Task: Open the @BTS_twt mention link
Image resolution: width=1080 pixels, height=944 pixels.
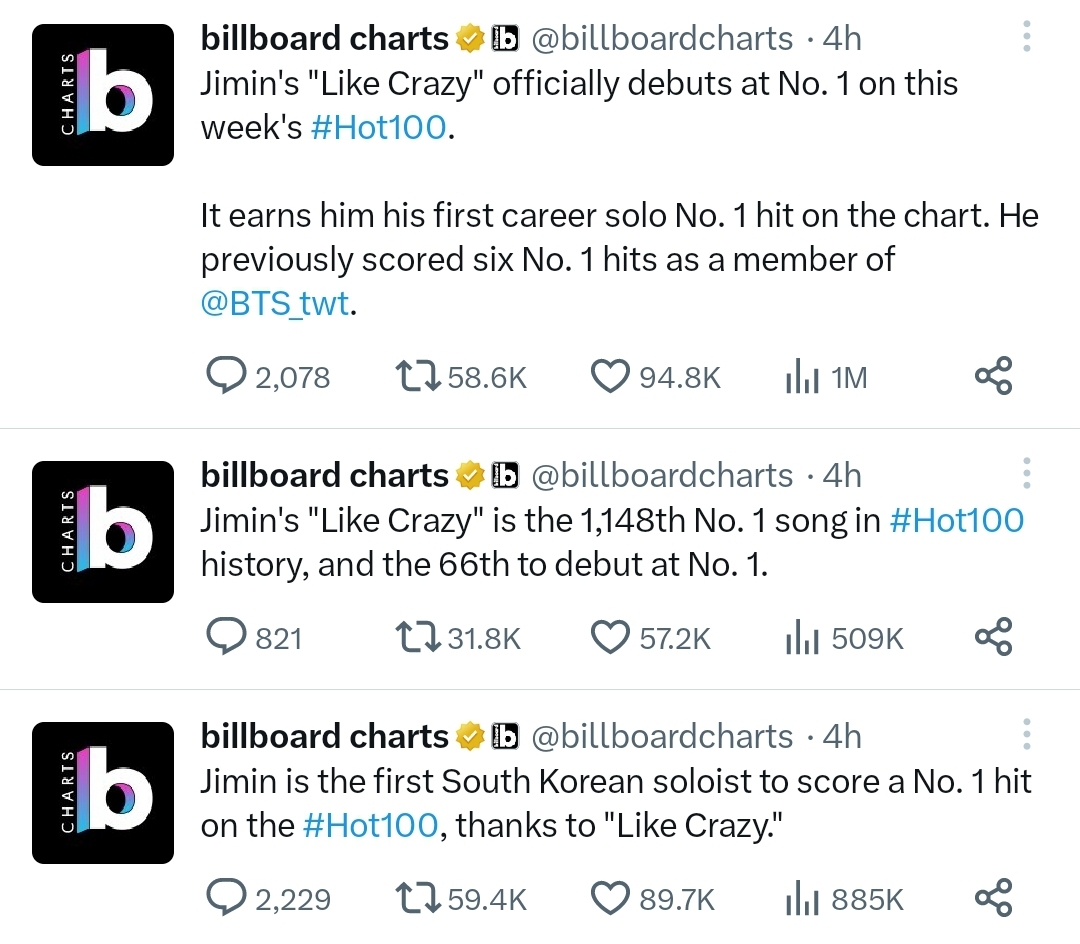Action: 276,304
